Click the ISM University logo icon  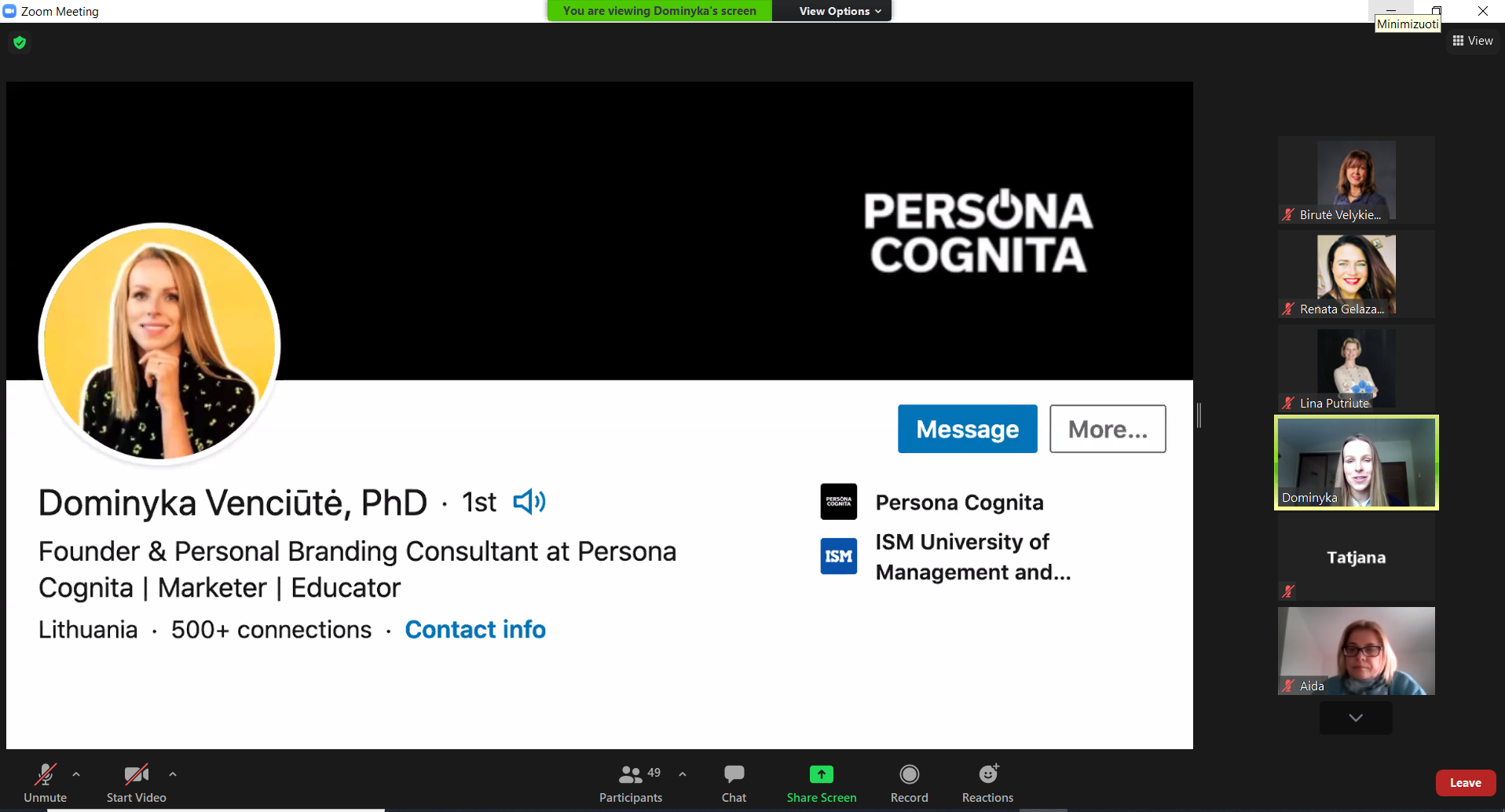(839, 556)
